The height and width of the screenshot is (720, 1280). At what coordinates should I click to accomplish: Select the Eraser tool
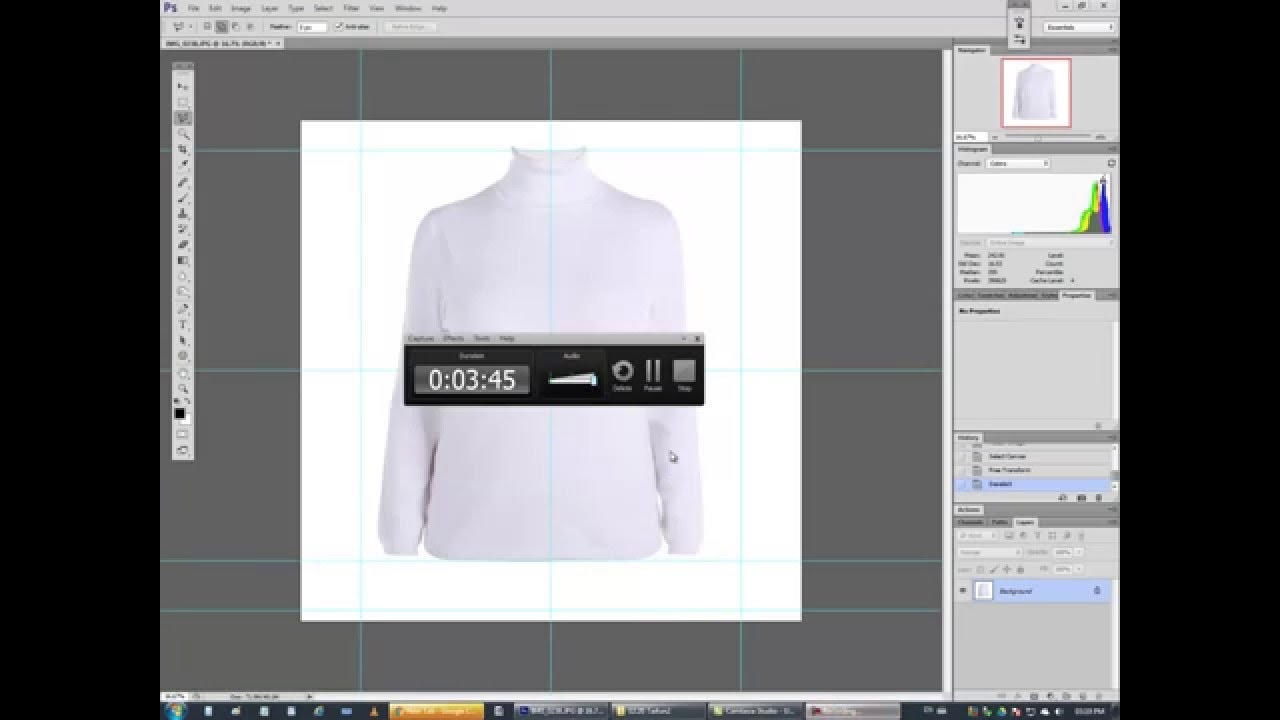pos(183,245)
